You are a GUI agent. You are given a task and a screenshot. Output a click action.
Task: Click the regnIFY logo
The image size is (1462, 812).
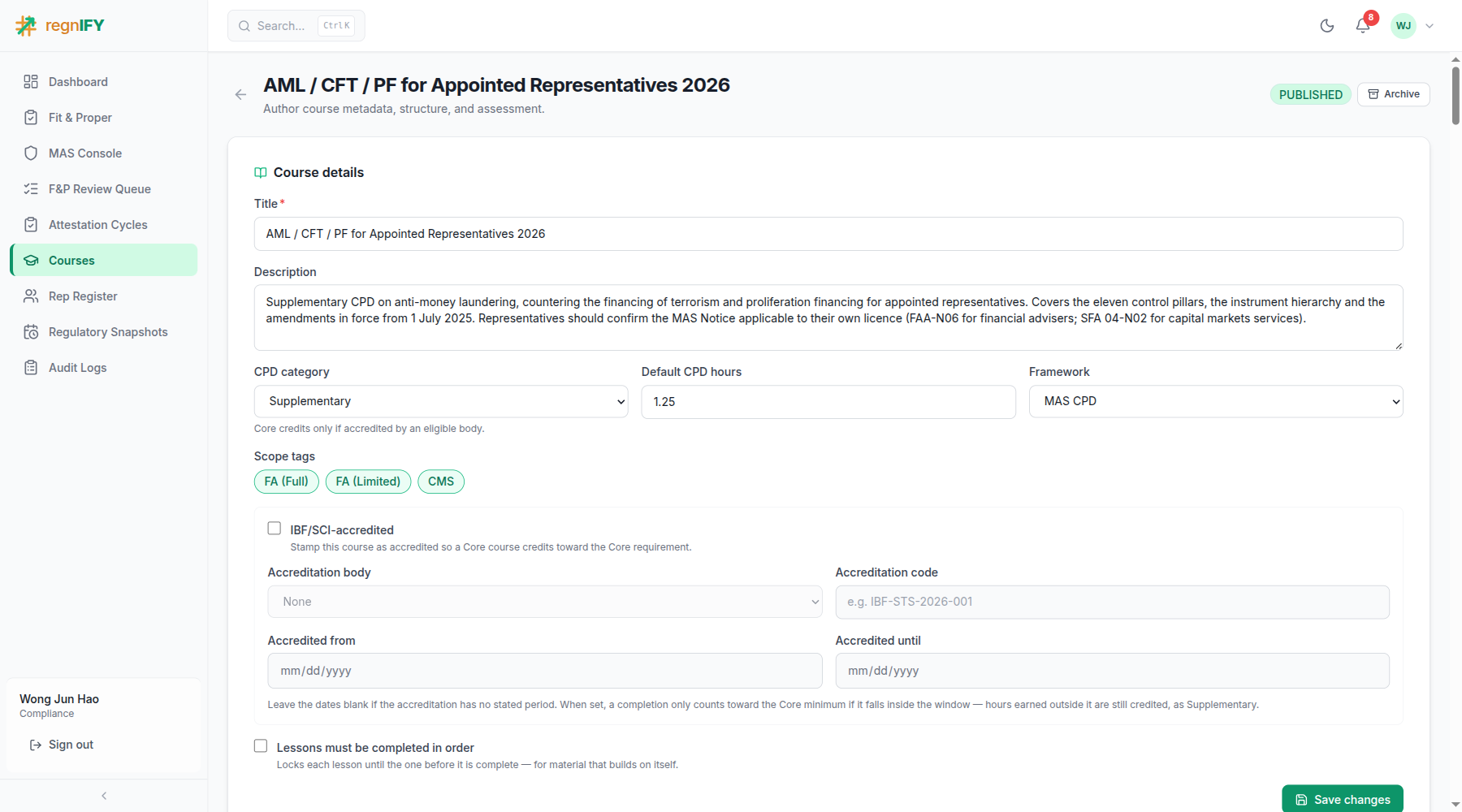coord(60,26)
